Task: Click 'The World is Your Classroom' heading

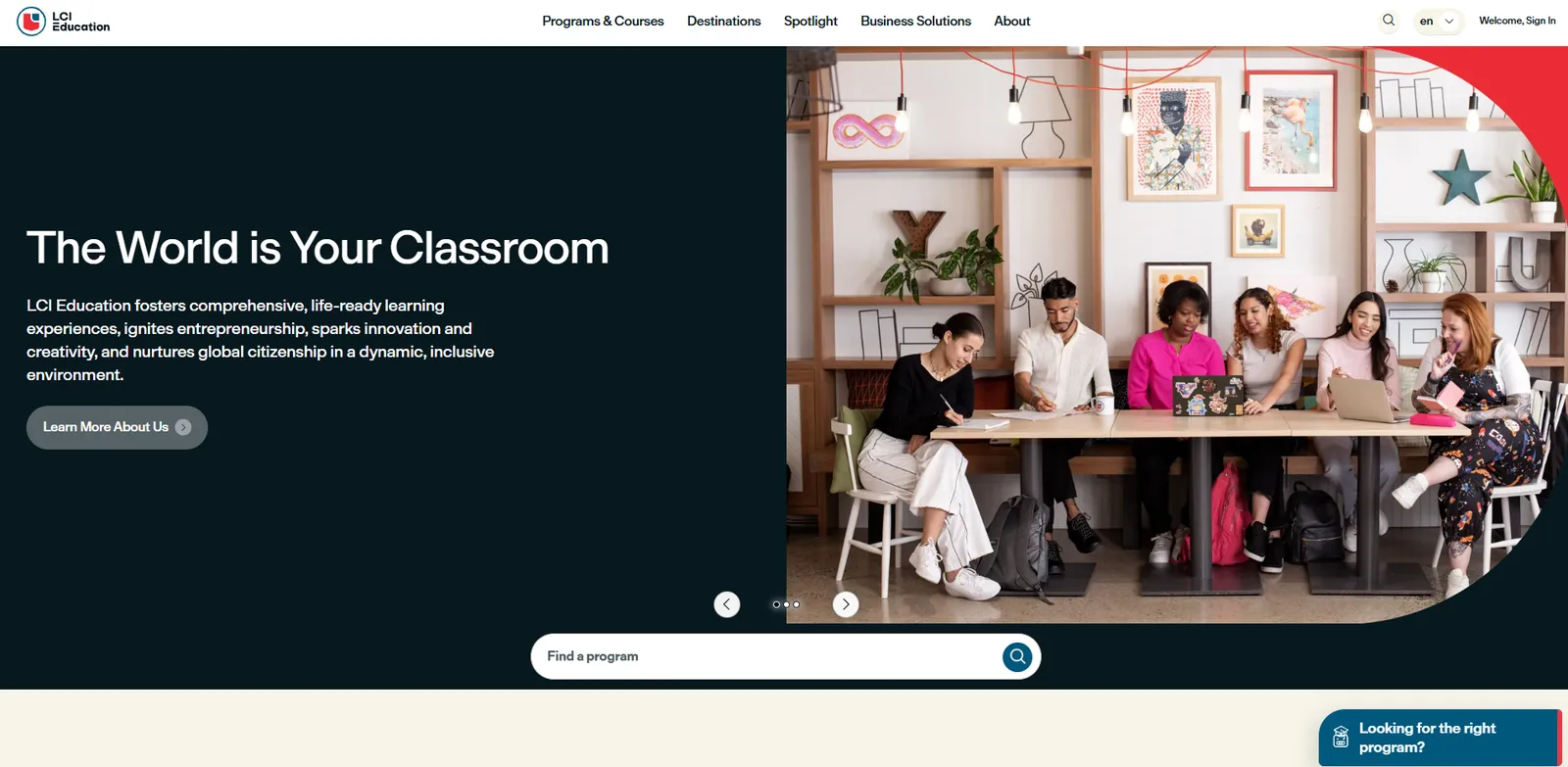Action: 318,248
